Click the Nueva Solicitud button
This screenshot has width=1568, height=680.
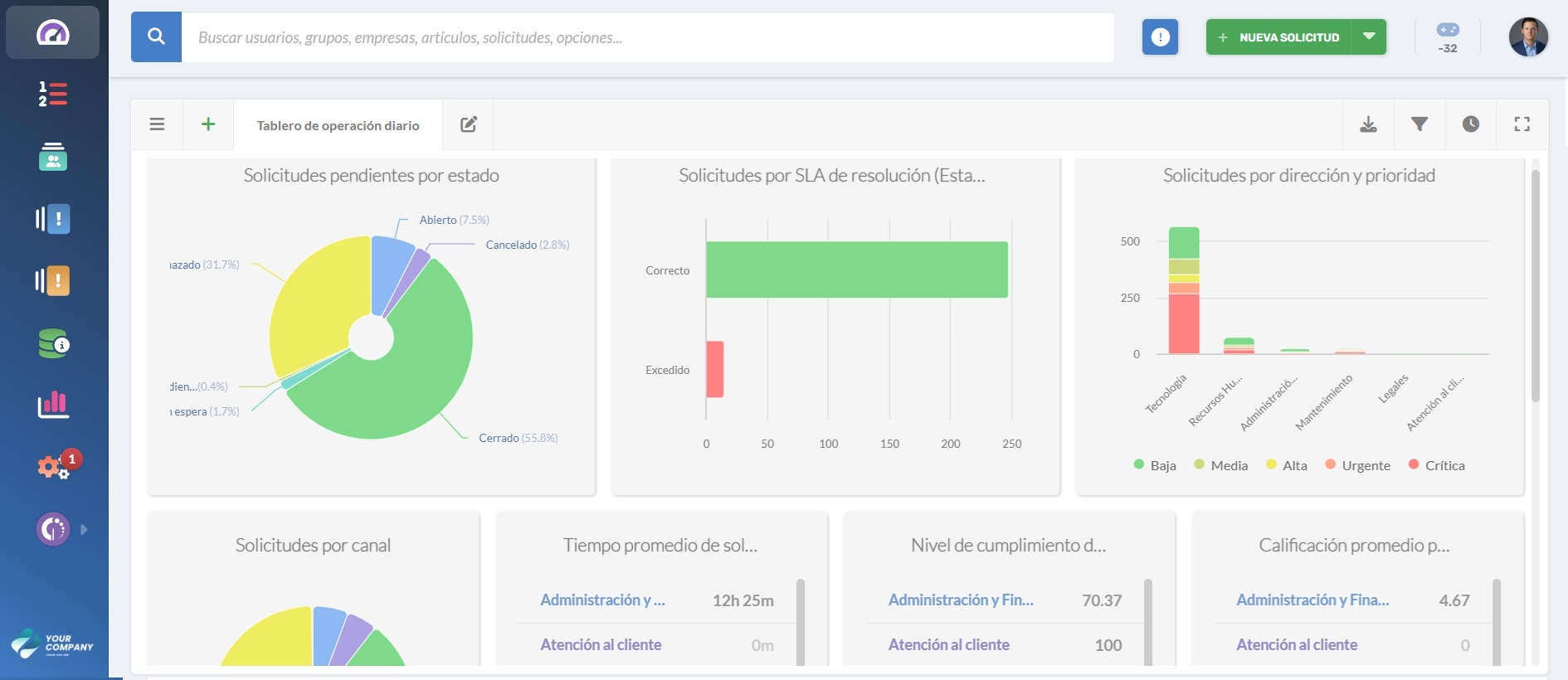[x=1278, y=37]
